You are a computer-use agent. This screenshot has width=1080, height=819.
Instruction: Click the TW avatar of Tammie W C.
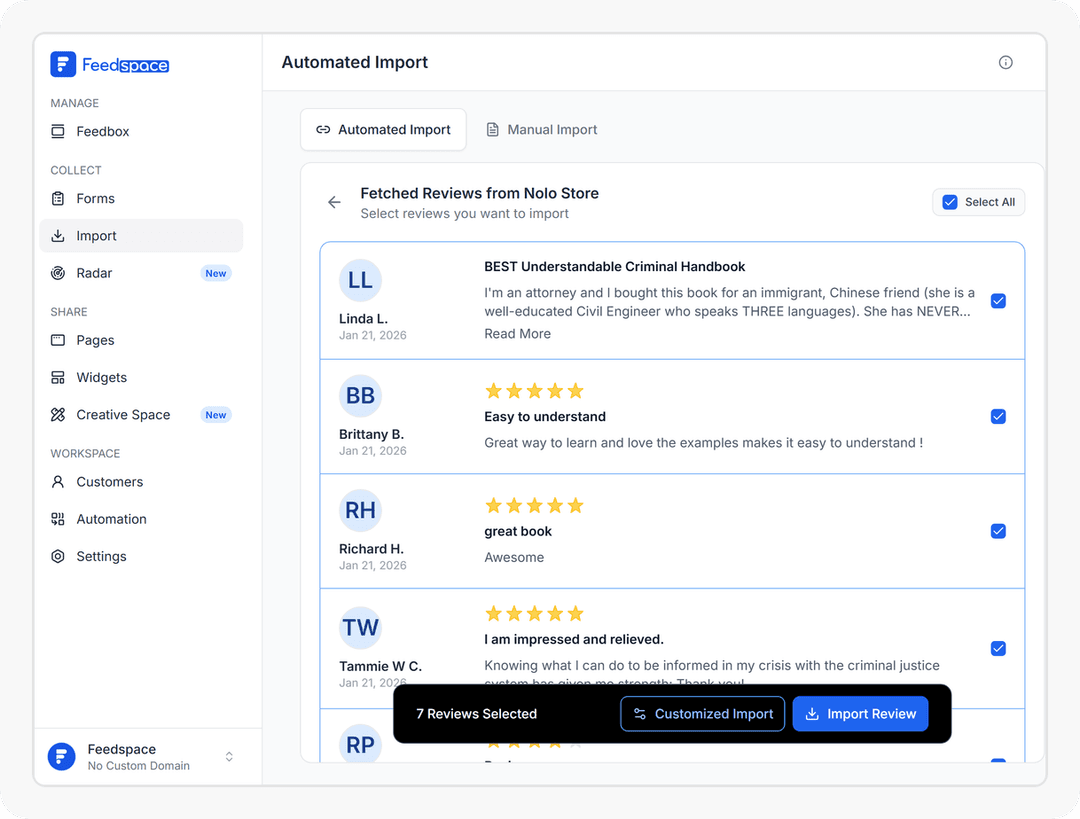pos(360,628)
